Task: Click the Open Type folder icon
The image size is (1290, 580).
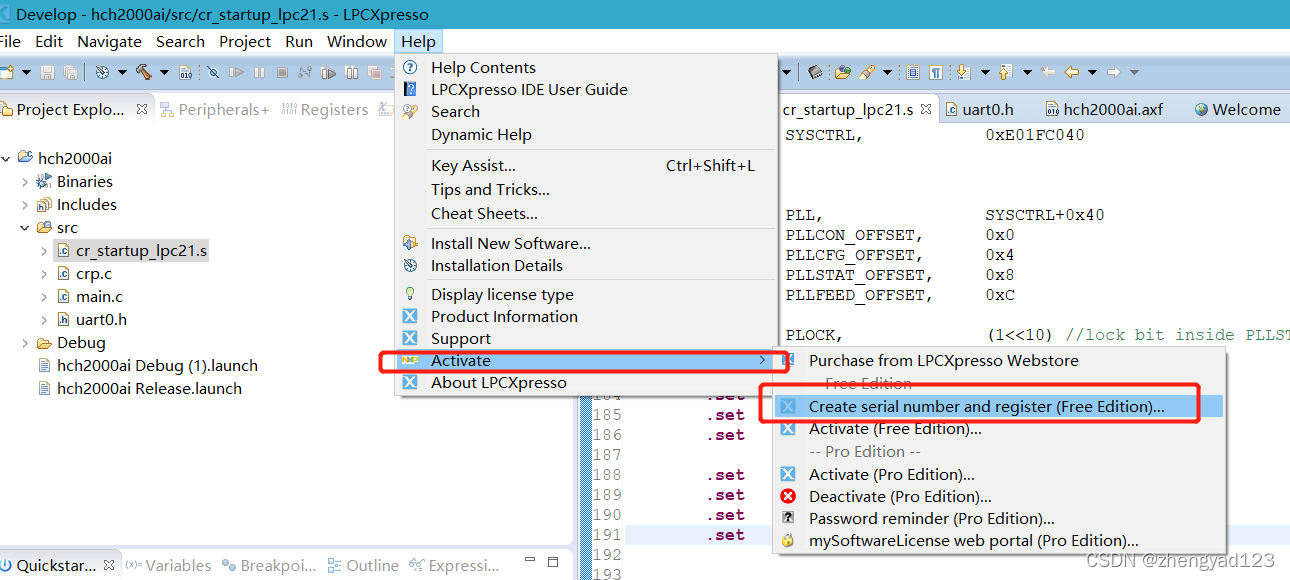Action: point(841,72)
